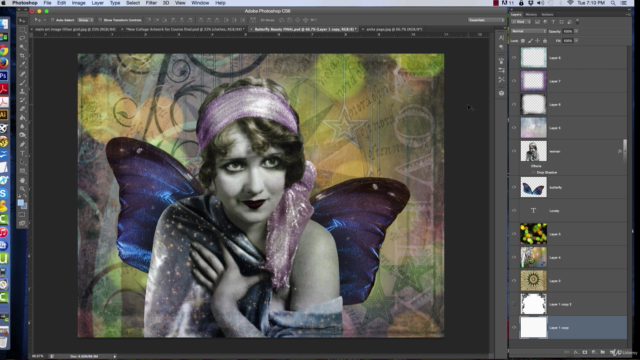Open the Filter menu
The width and height of the screenshot is (640, 360).
coord(151,3)
